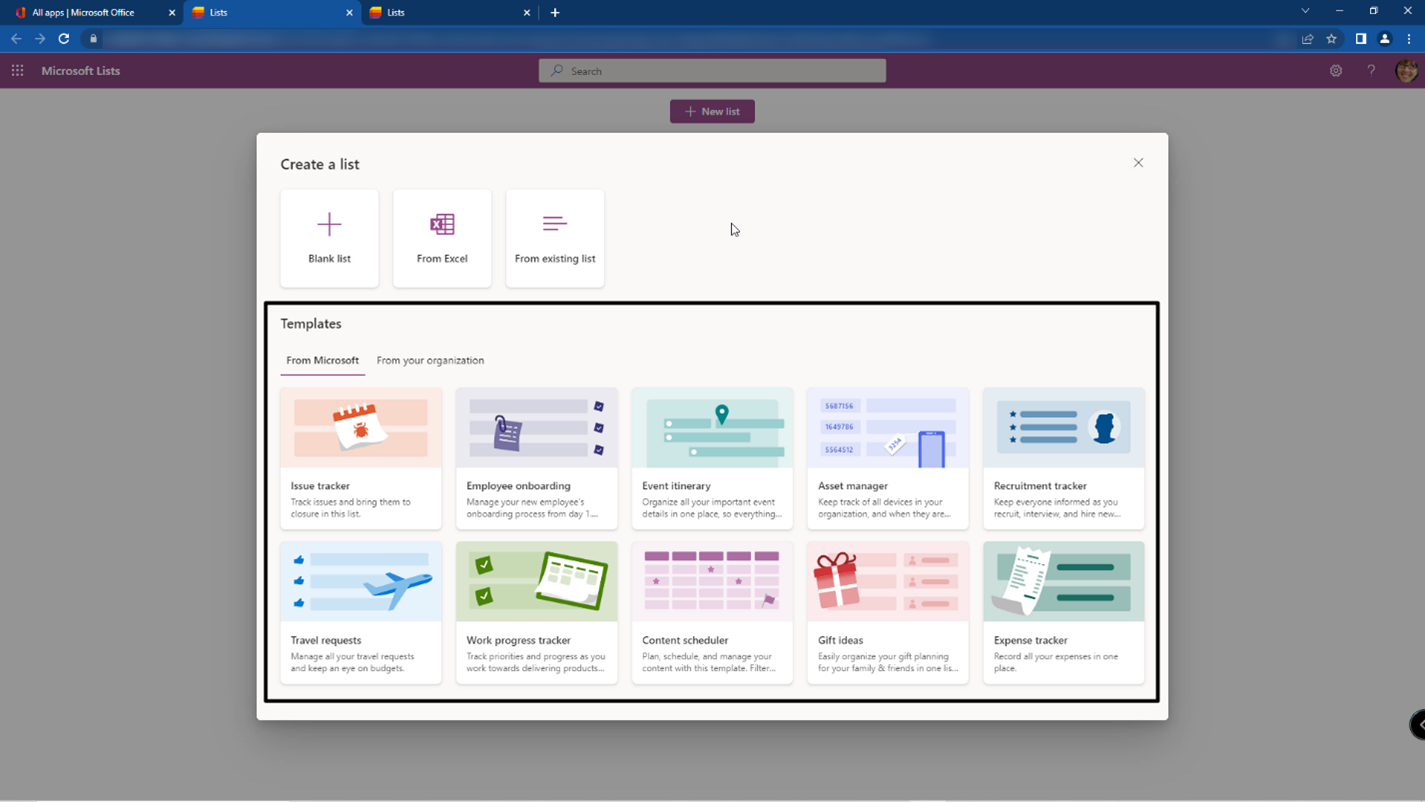1425x802 pixels.
Task: Open the settings gear icon
Action: click(x=1336, y=71)
